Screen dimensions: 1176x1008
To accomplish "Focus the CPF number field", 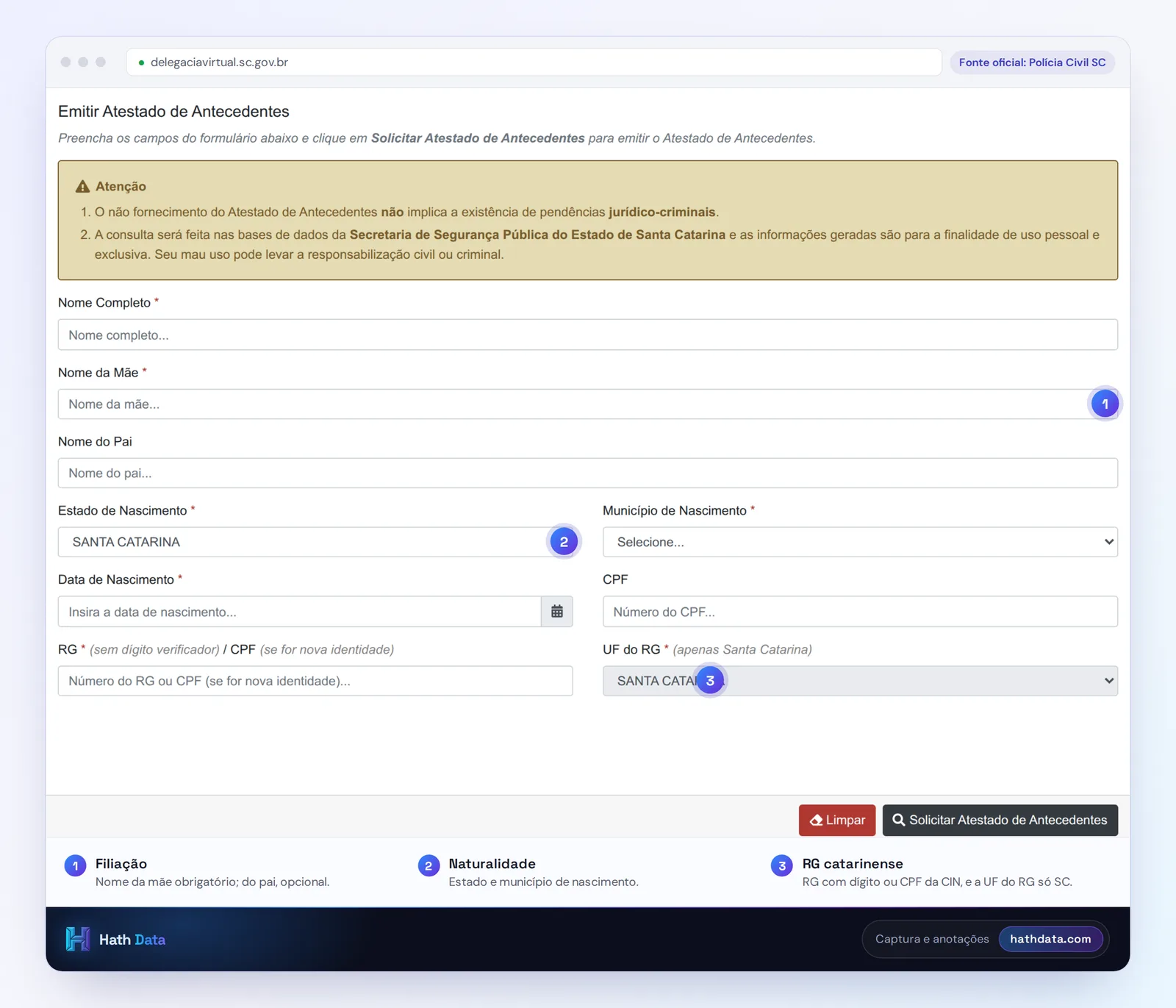I will [860, 612].
